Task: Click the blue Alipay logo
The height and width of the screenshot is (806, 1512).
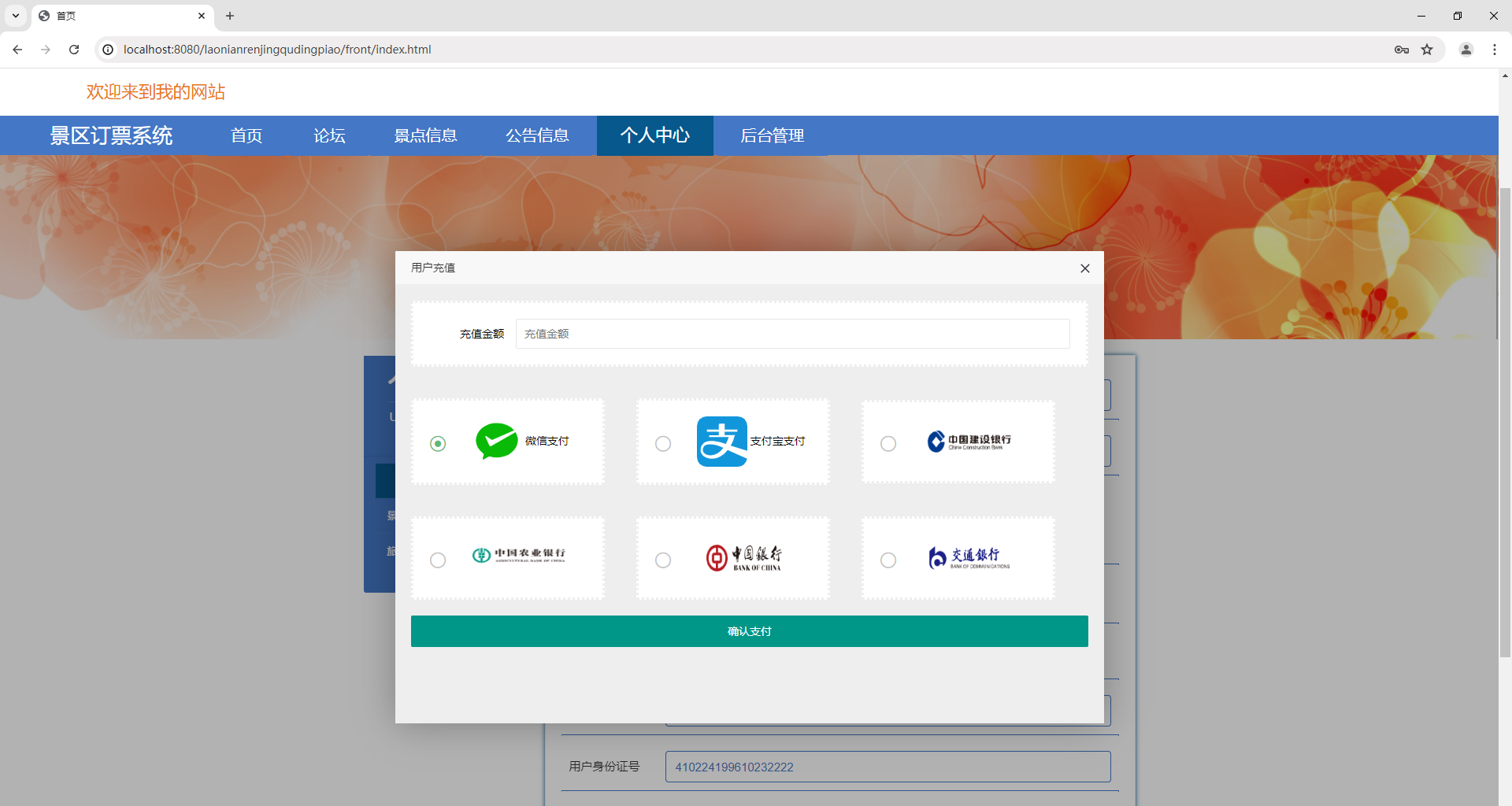Action: 722,442
